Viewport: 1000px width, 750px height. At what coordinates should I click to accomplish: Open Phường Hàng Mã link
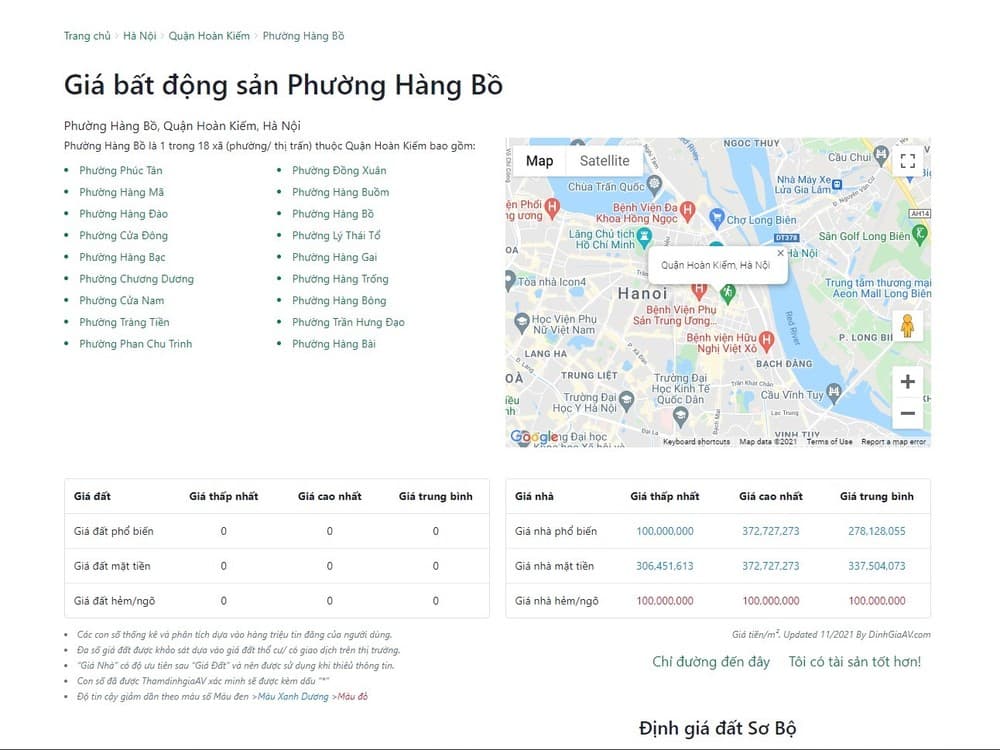(121, 192)
